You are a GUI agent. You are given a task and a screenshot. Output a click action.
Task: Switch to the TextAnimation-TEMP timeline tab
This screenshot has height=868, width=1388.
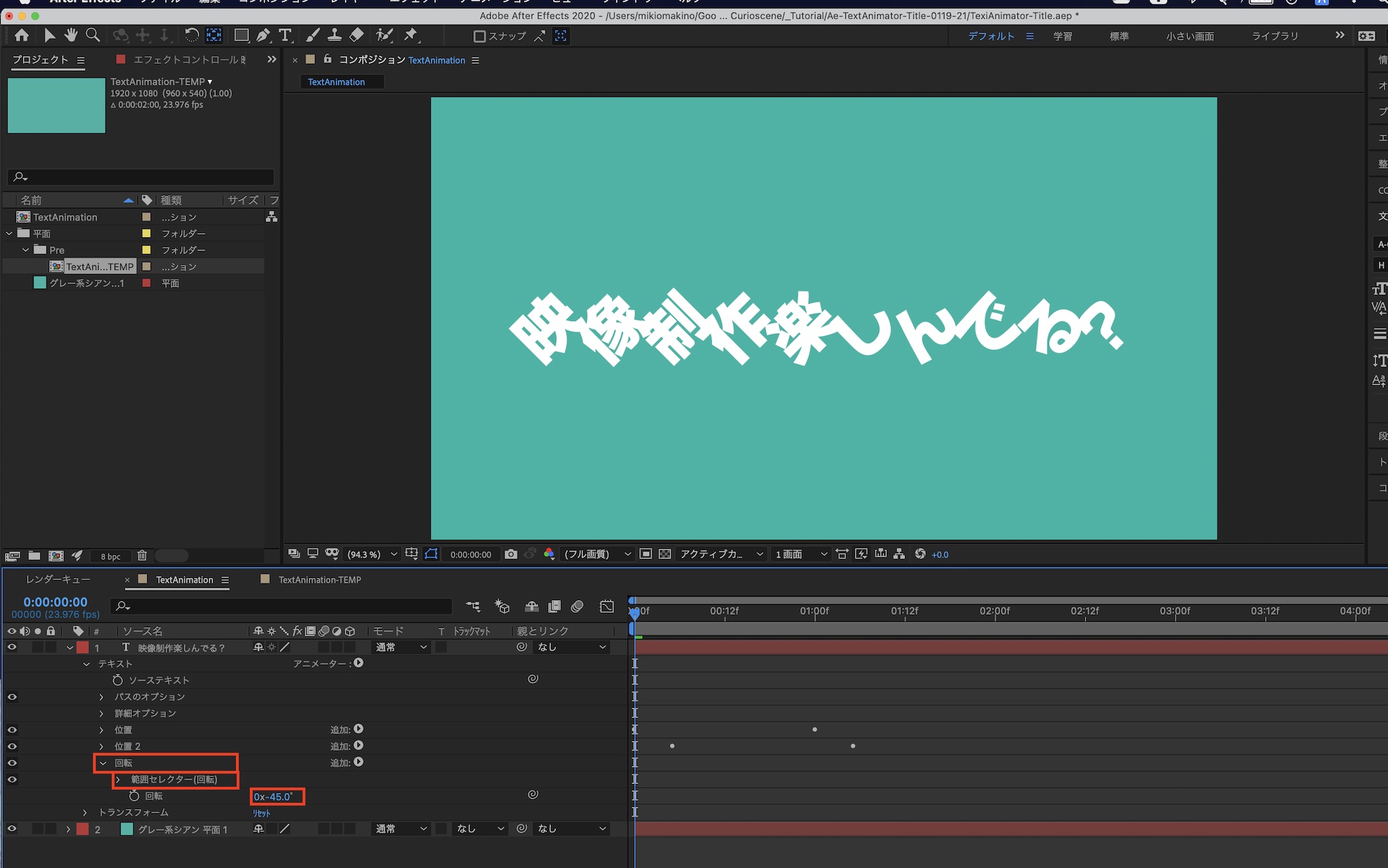click(x=319, y=579)
